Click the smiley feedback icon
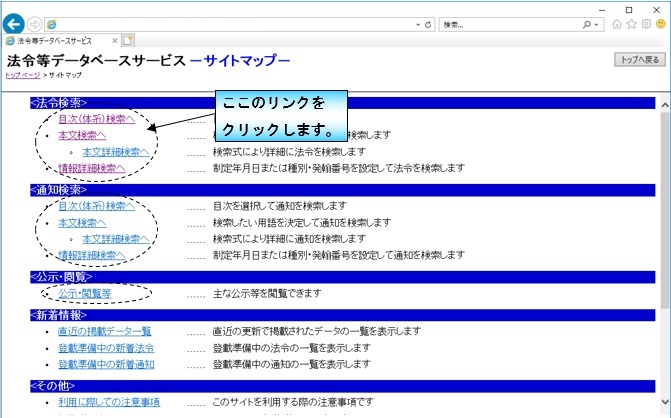 coord(660,23)
